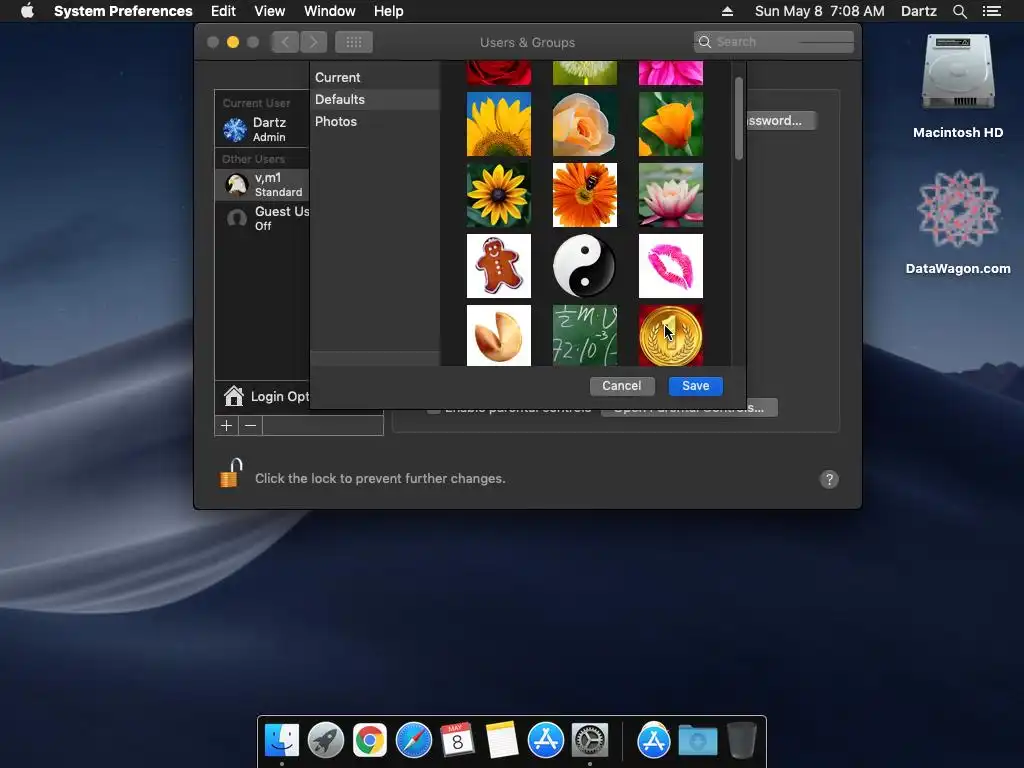Select the fortune cookie picture
Viewport: 1024px width, 768px height.
(x=498, y=335)
